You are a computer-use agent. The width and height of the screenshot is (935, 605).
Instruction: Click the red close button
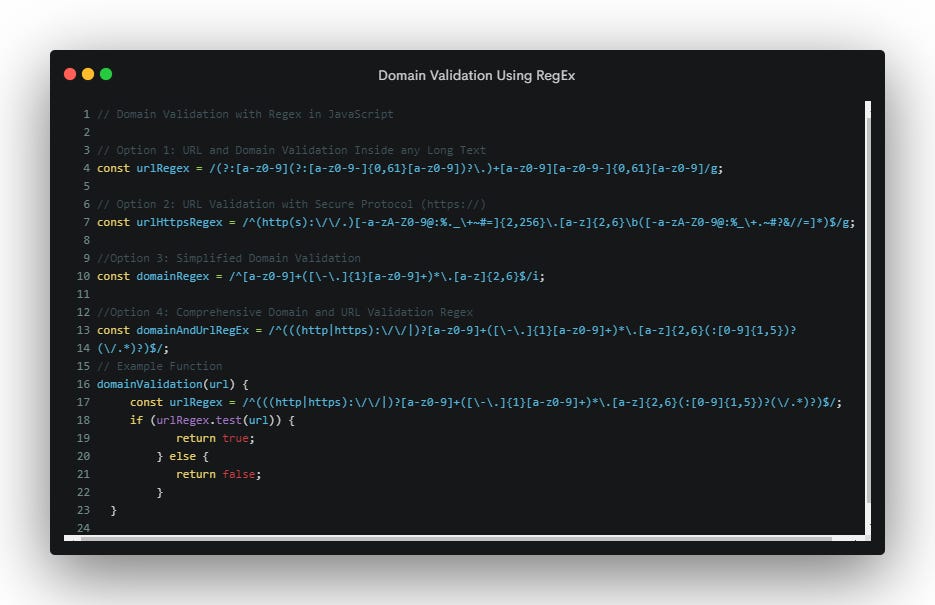69,73
